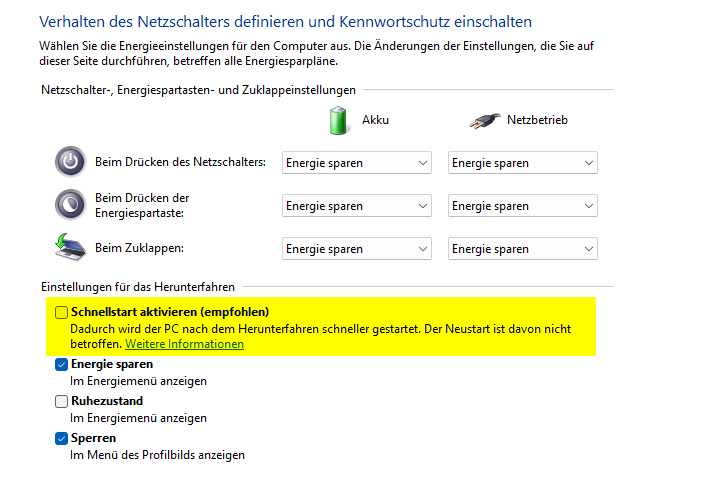
Task: Open Netzbetrieb dropdown for Netzschalter action
Action: pos(522,163)
